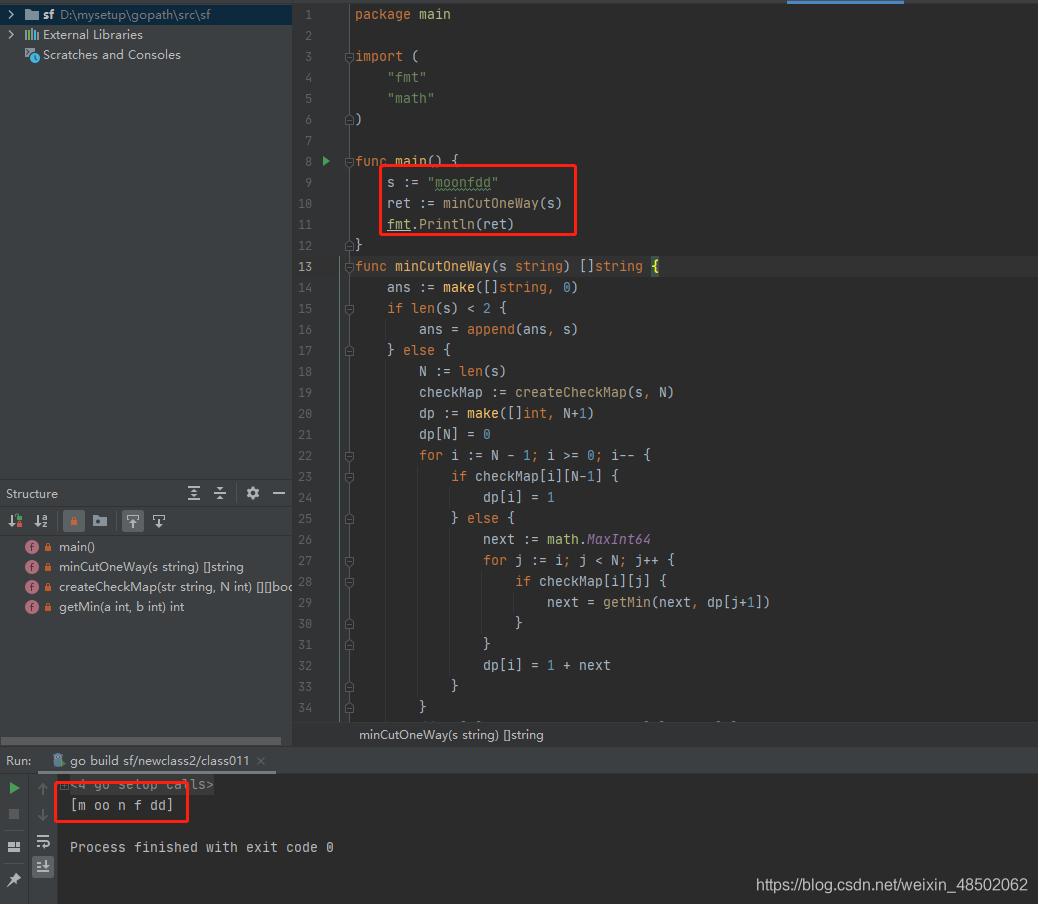
Task: Click the fmt.Println(ret) statement
Action: tap(450, 224)
